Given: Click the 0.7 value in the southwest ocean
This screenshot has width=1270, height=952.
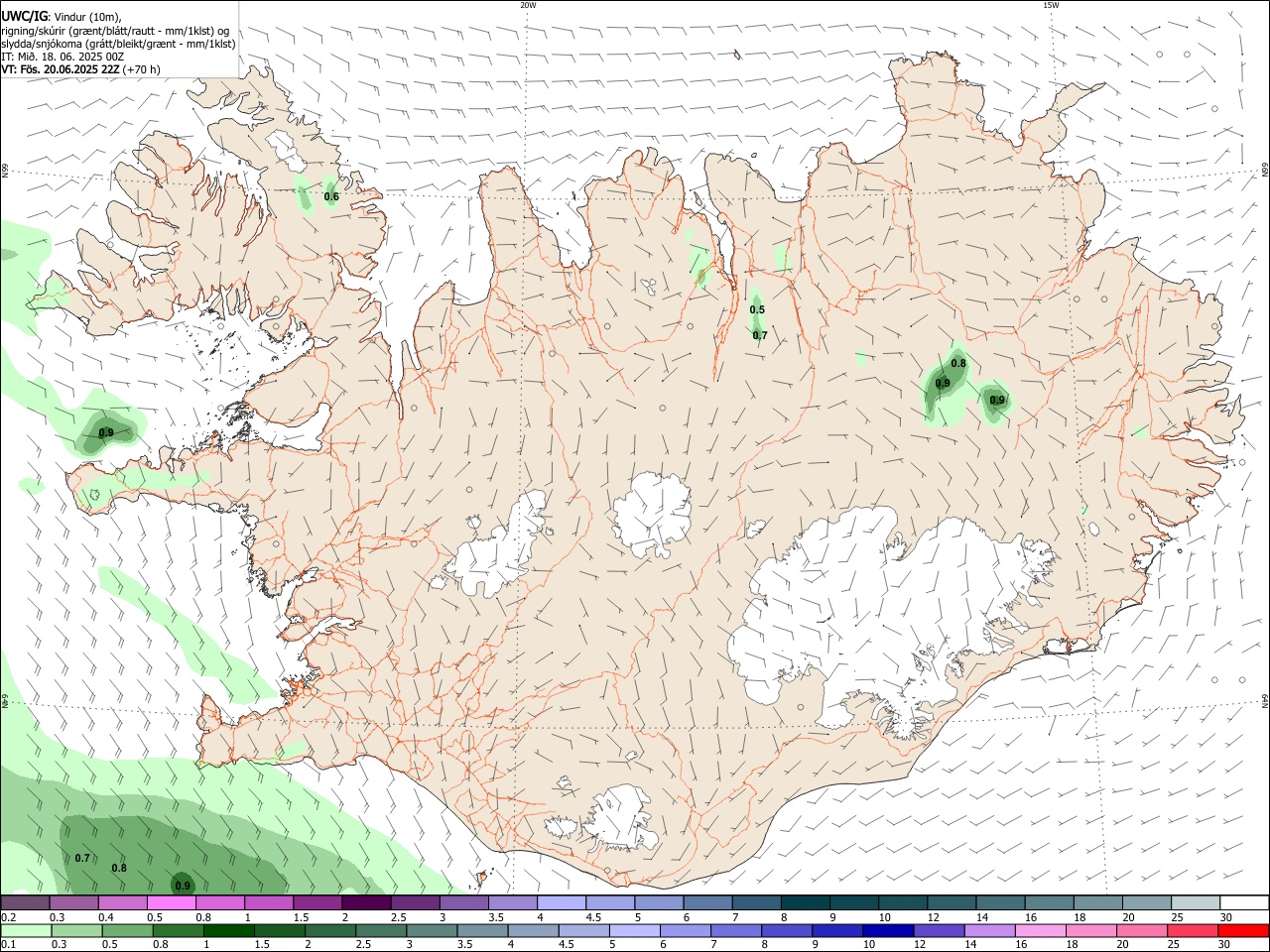Looking at the screenshot, I should [x=82, y=858].
